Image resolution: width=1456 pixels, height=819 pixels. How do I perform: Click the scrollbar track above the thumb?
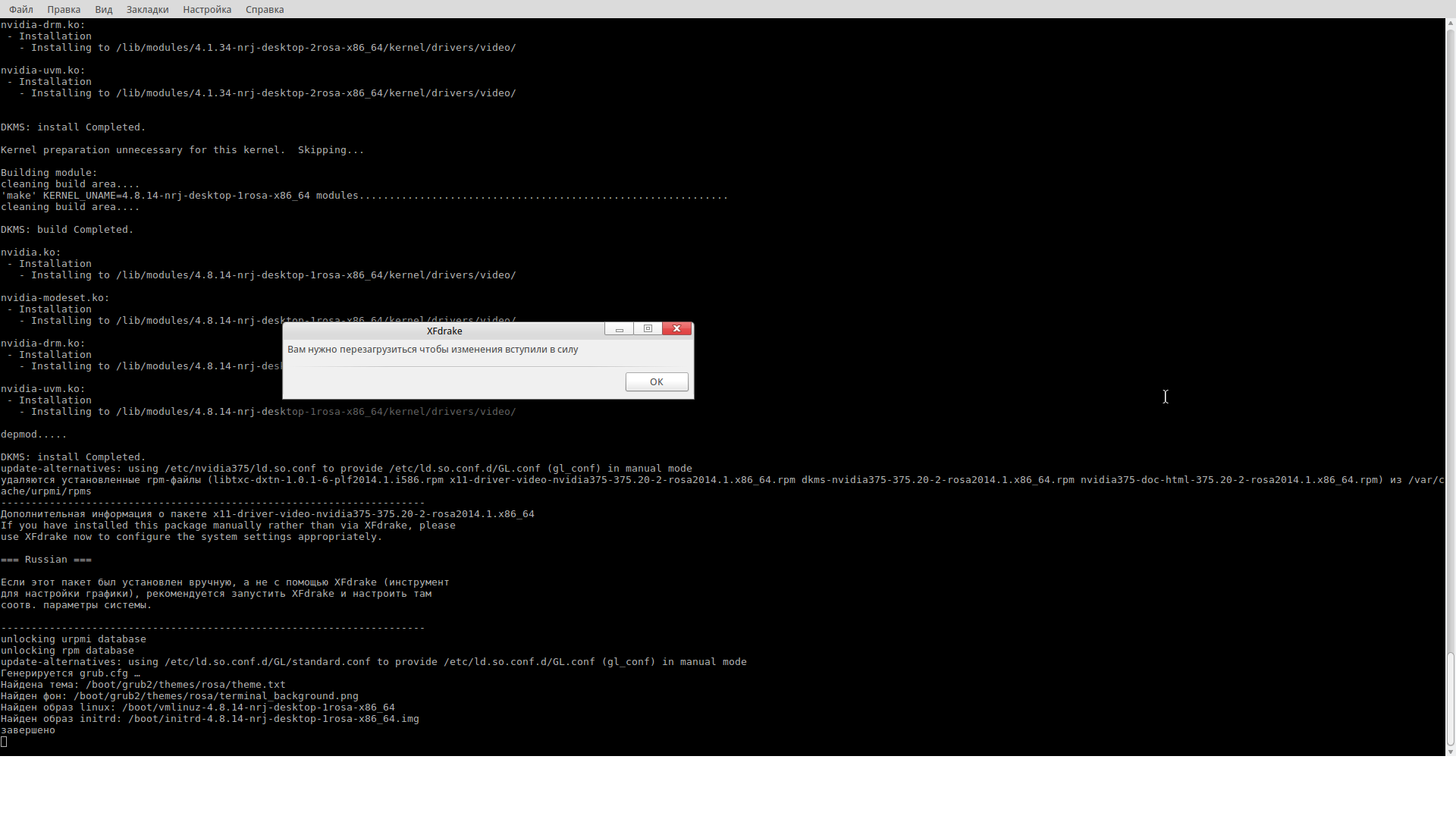pyautogui.click(x=1451, y=341)
